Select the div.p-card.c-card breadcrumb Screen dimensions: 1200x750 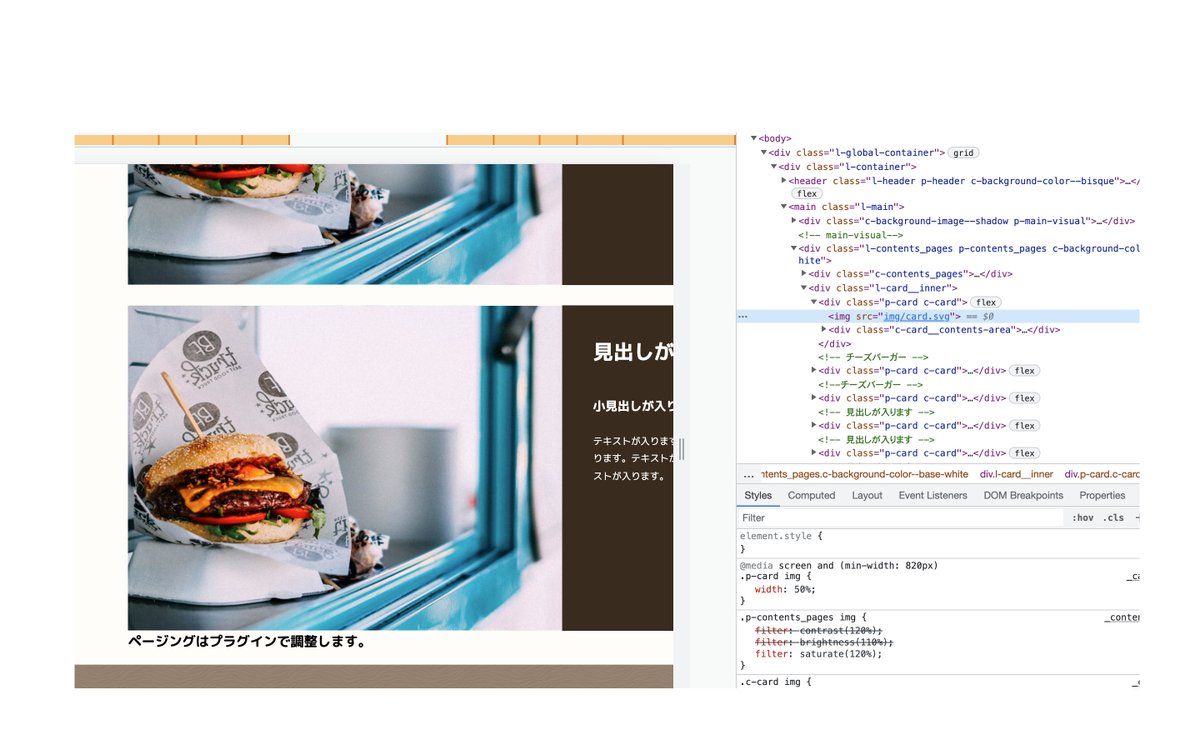click(x=1102, y=475)
